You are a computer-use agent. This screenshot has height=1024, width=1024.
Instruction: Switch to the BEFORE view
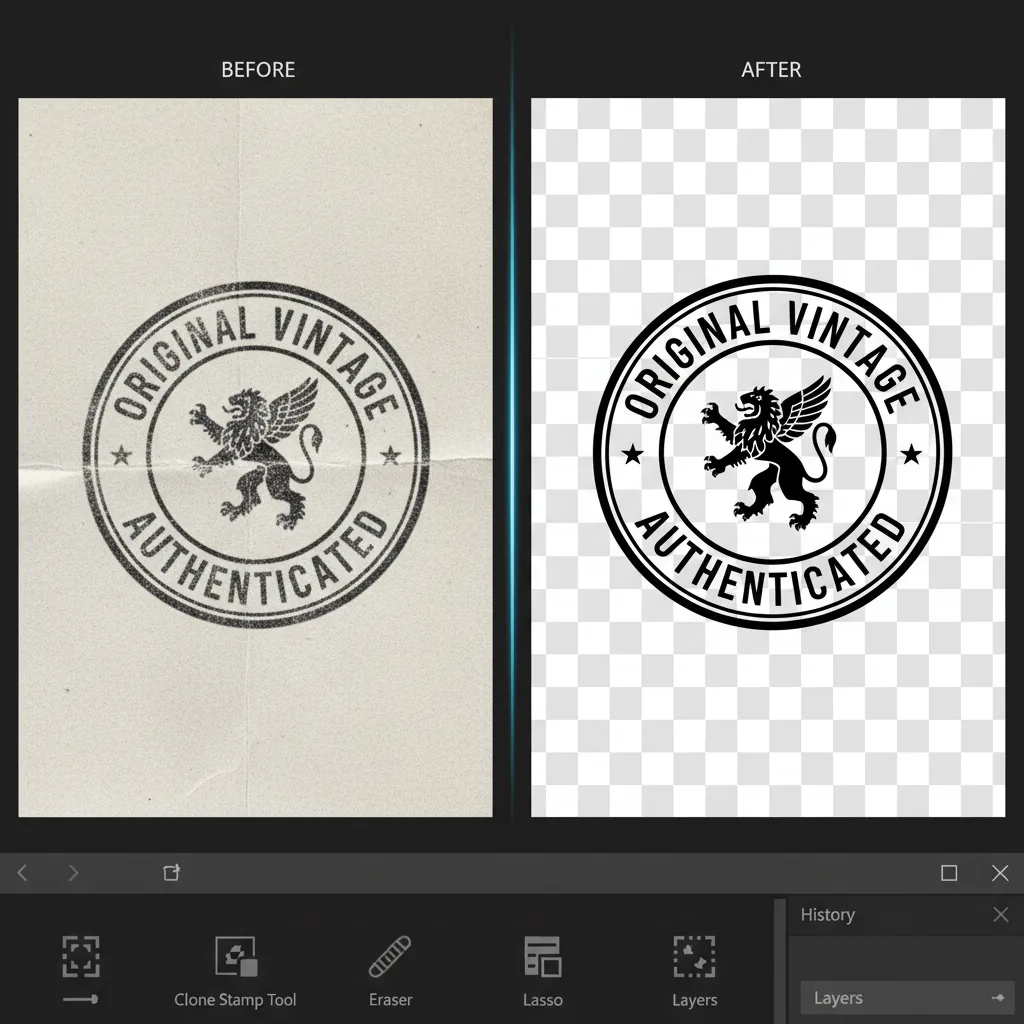point(257,69)
